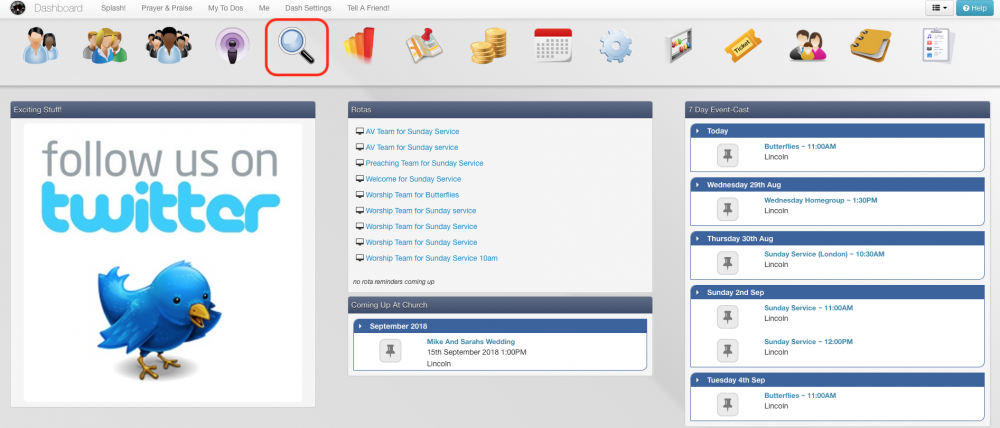
Task: Click pin icon beside Sunday Service 12:00PM
Action: coord(727,350)
